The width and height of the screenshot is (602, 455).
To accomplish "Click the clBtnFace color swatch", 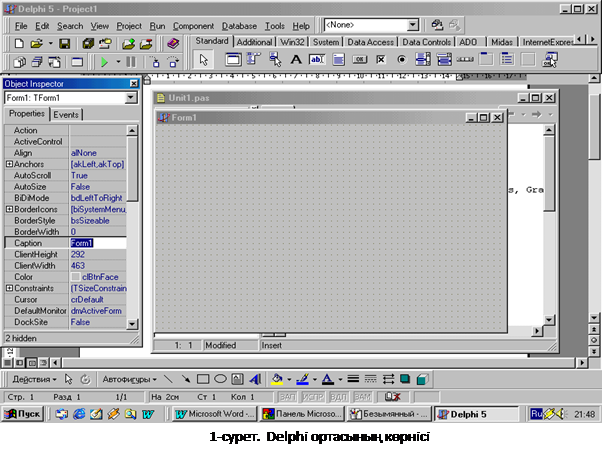I will pos(76,277).
